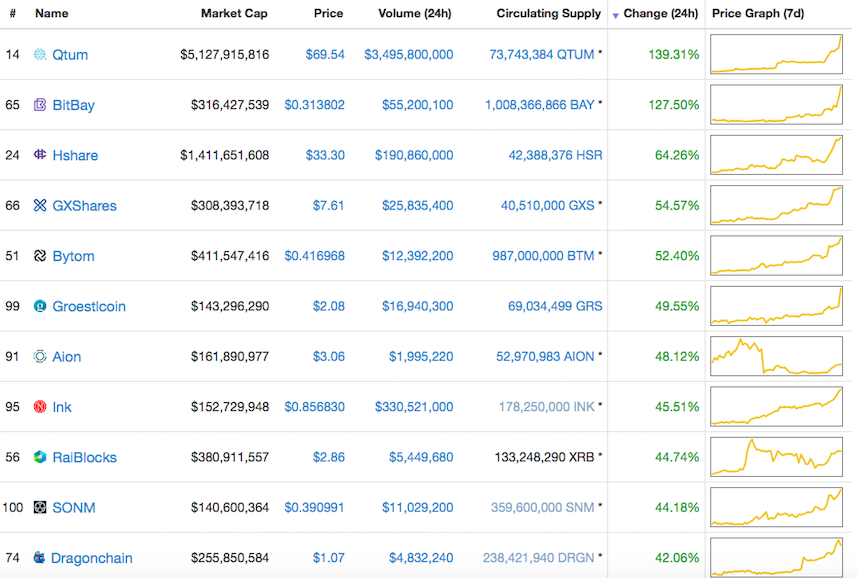Open the Qtum coin page link

70,55
